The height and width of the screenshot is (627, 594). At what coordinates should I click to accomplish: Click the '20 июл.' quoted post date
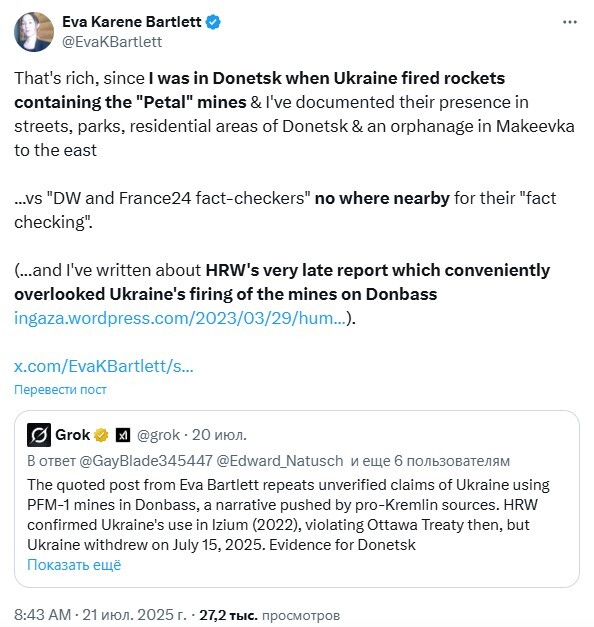(x=219, y=435)
